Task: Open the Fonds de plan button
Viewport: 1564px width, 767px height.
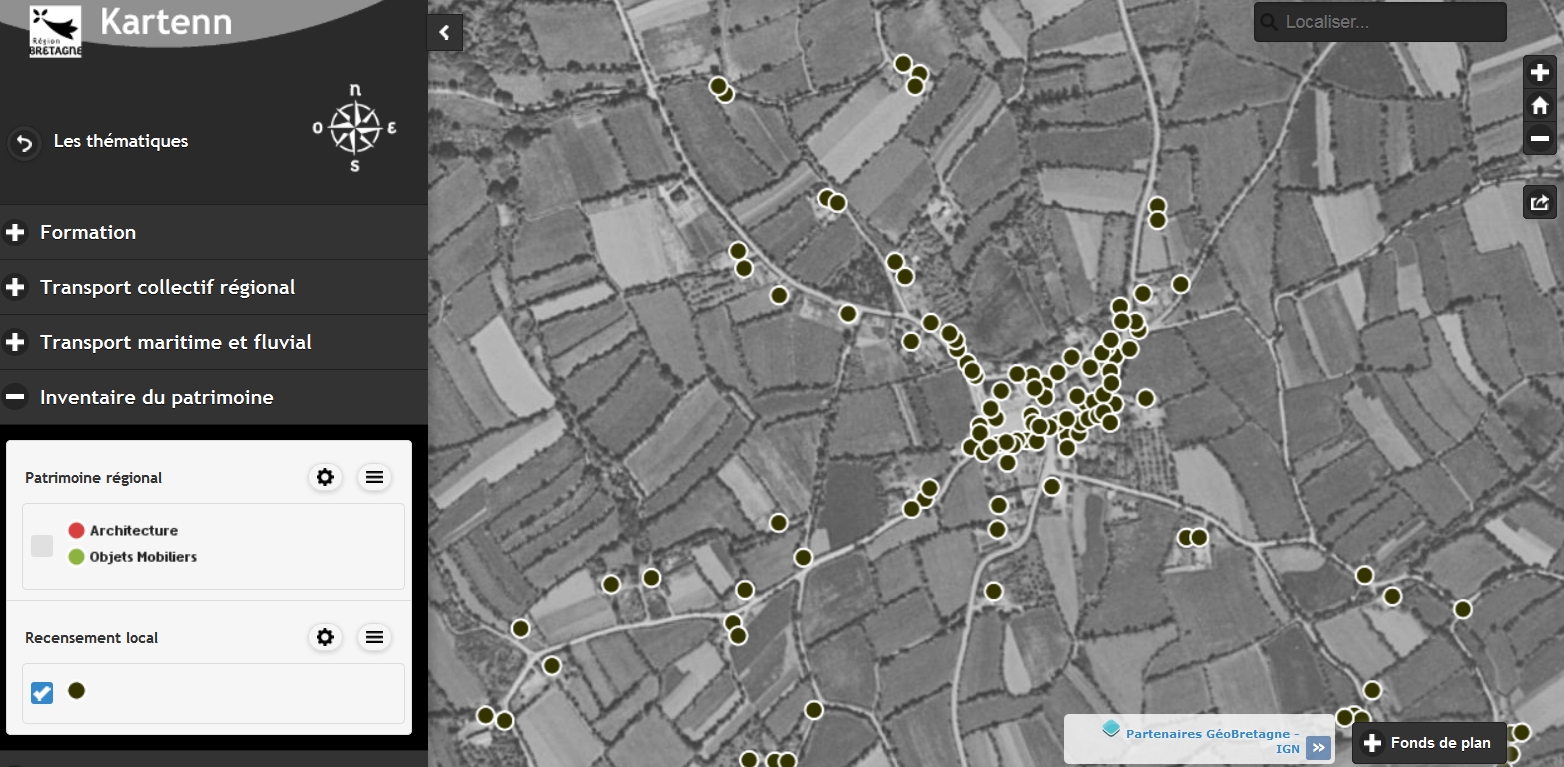Action: tap(1429, 743)
